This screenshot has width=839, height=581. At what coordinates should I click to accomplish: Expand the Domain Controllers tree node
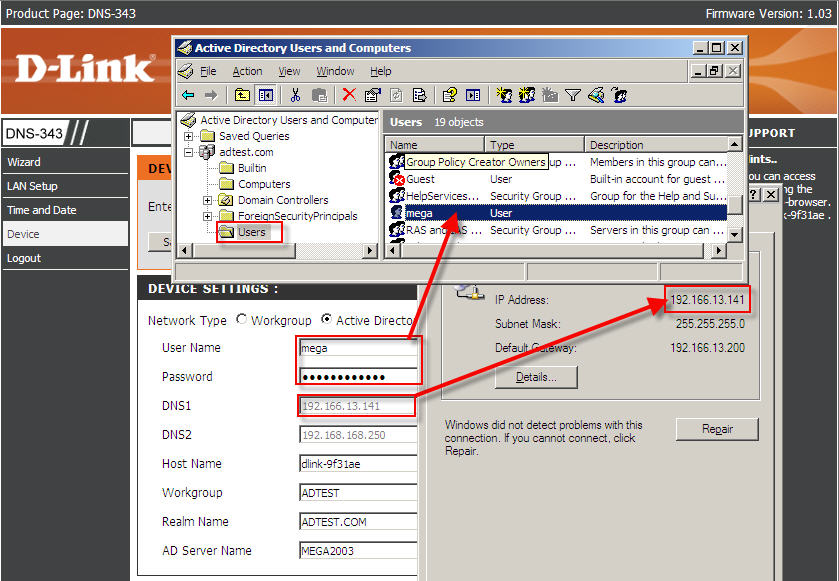tap(208, 200)
